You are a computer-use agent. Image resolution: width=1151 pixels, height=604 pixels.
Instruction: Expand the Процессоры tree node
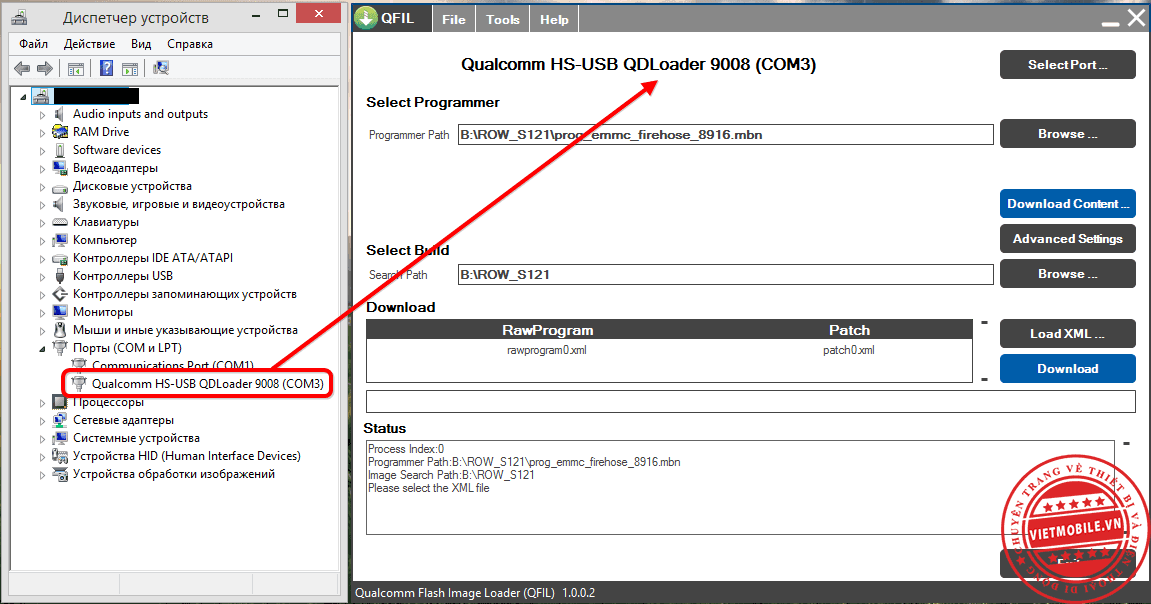click(42, 401)
